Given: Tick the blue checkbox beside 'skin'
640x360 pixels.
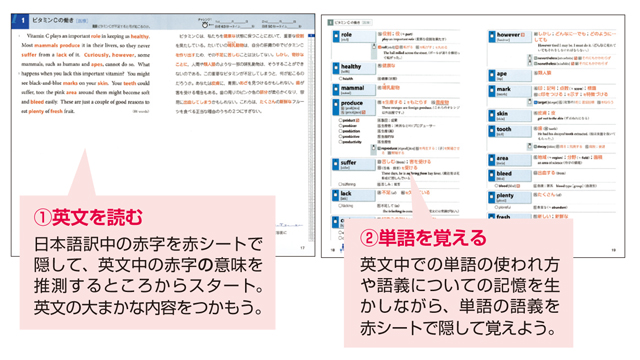Looking at the screenshot, I should [x=492, y=115].
